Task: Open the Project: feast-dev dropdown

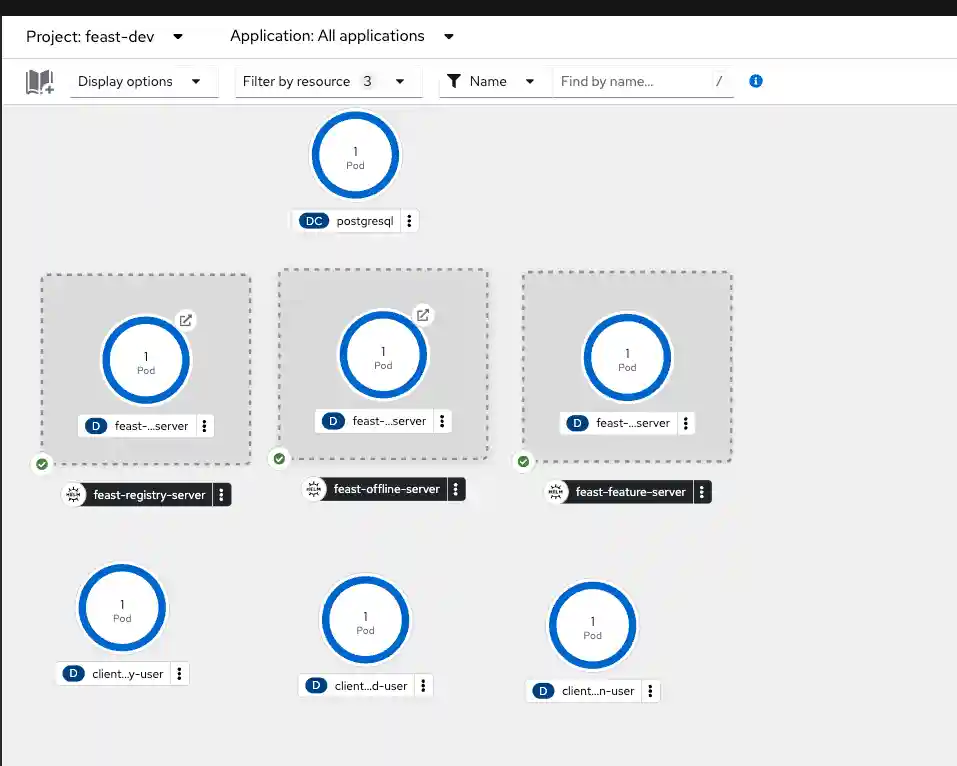Action: pos(104,37)
